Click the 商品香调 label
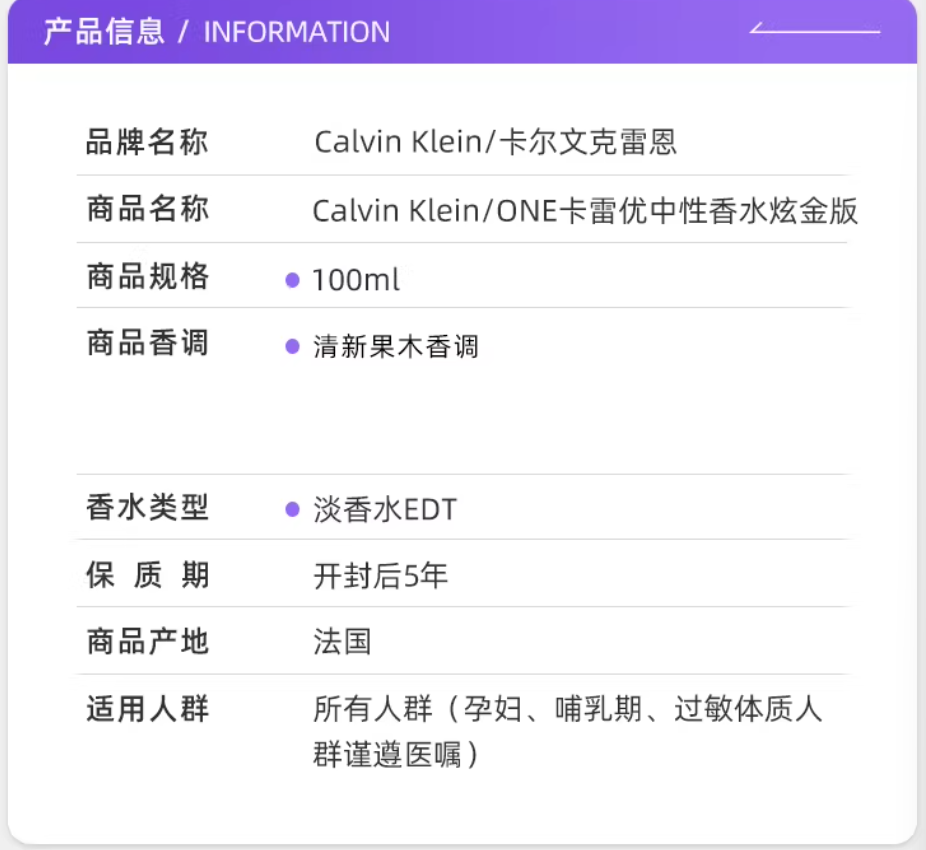This screenshot has height=850, width=926. [x=147, y=343]
